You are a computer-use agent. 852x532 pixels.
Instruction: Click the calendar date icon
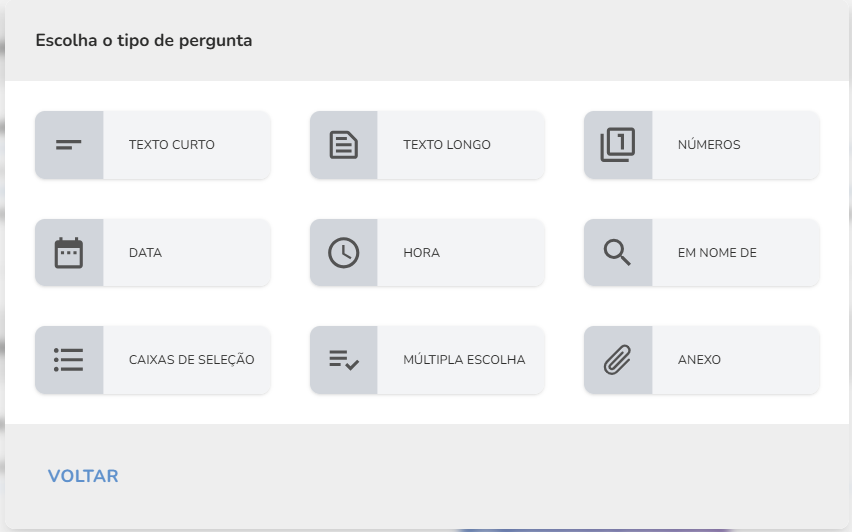(68, 253)
